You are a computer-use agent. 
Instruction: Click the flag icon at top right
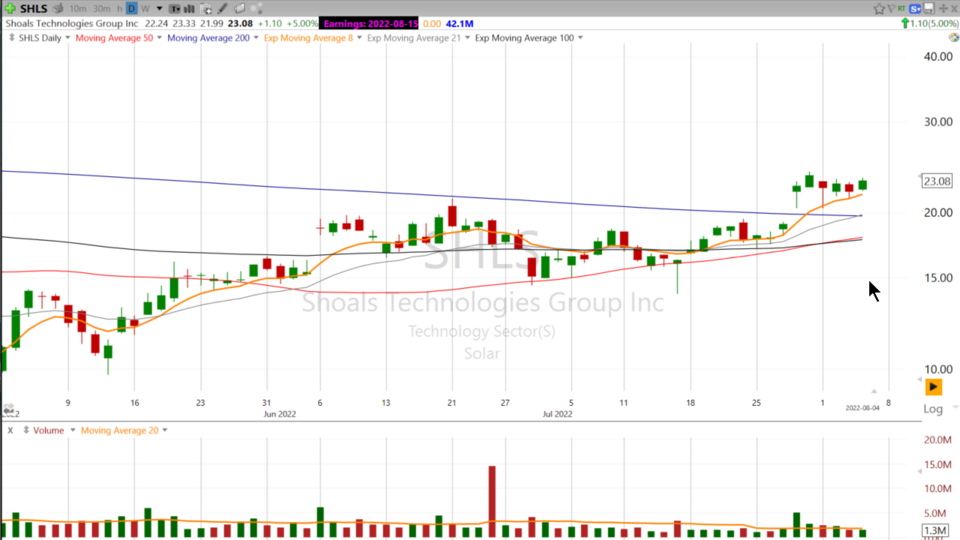point(891,9)
